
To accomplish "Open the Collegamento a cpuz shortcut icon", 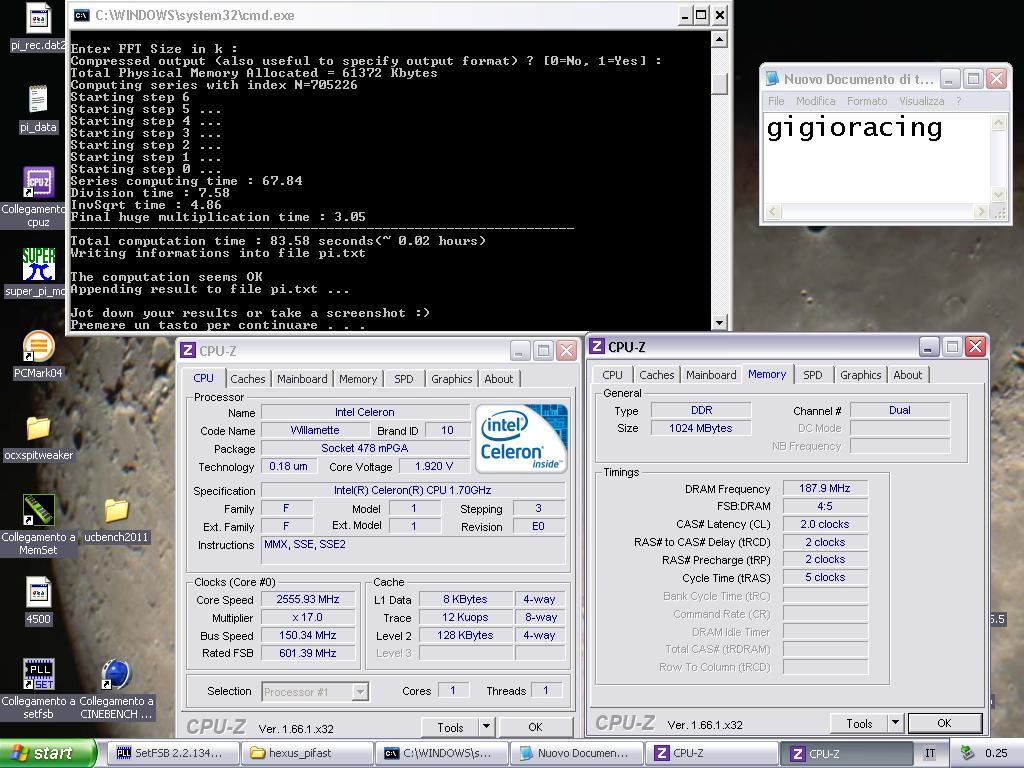I will click(x=39, y=182).
